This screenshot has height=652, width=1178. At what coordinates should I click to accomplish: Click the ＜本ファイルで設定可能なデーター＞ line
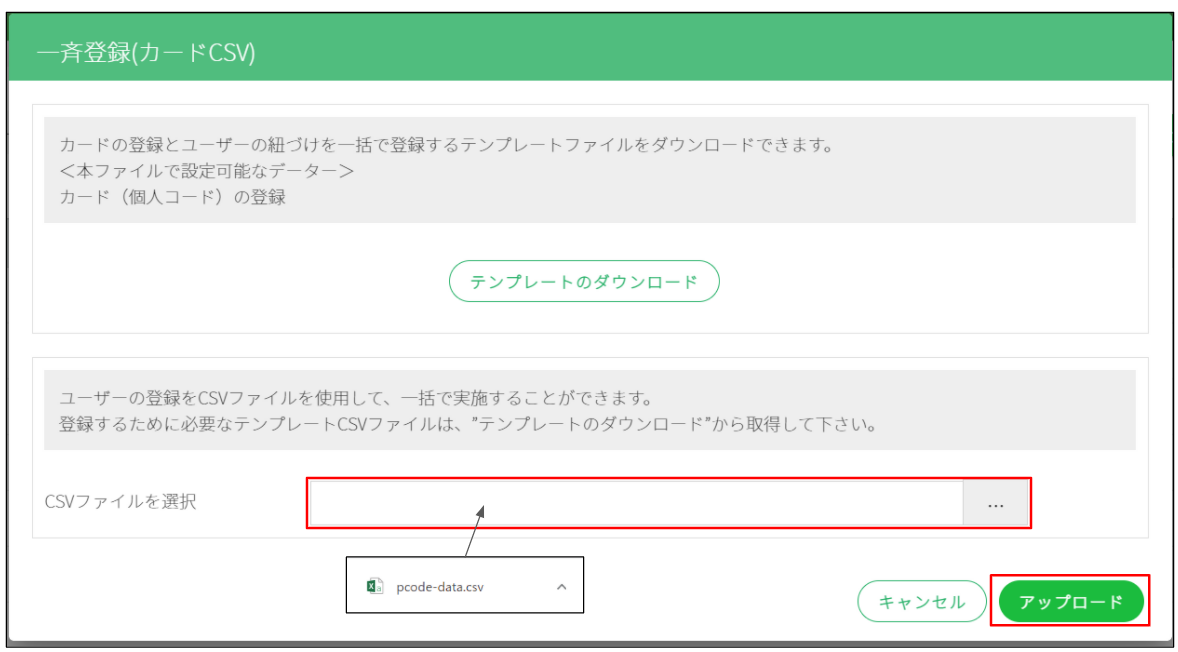point(207,171)
